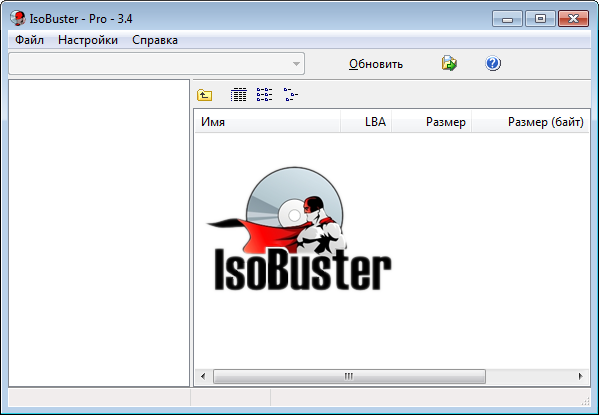Click the Обновить button

(x=376, y=64)
